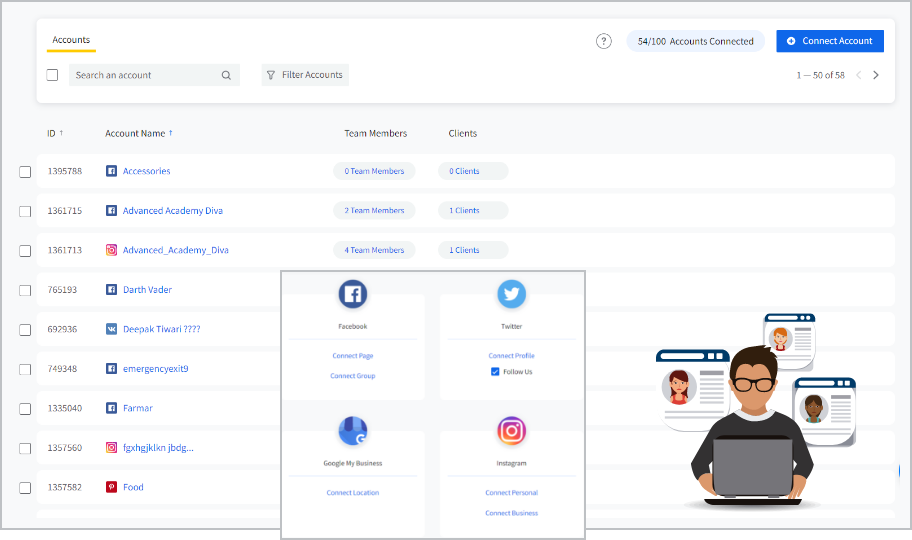Click the Instagram icon next to fgxhgjklkn jbdg

(x=111, y=448)
